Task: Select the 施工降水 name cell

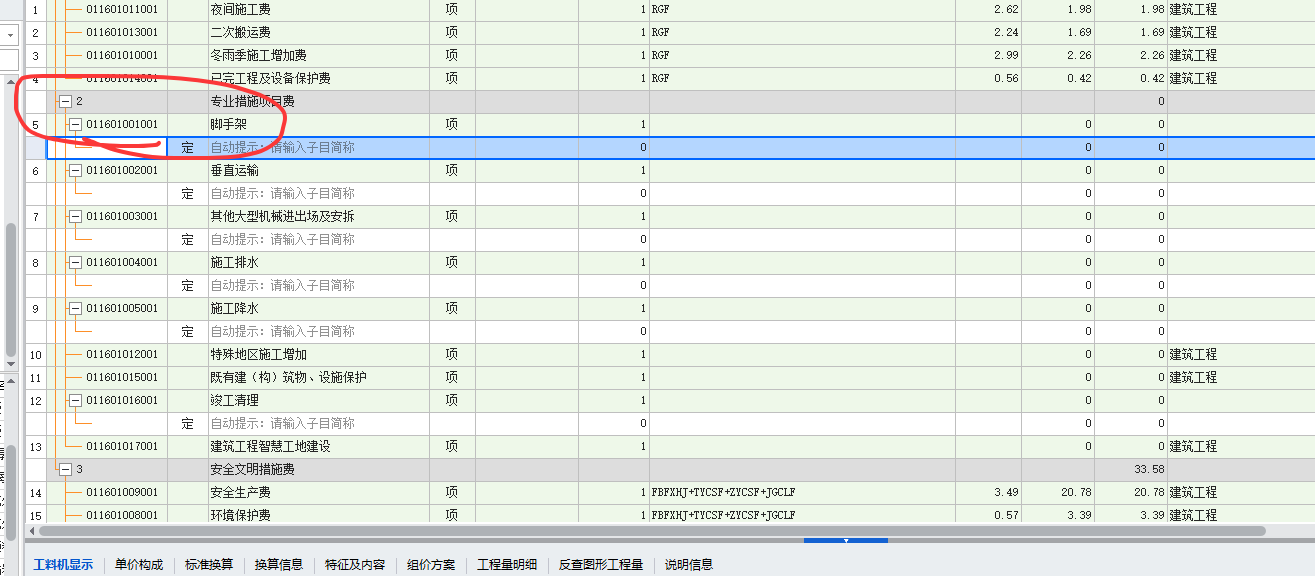Action: point(319,308)
